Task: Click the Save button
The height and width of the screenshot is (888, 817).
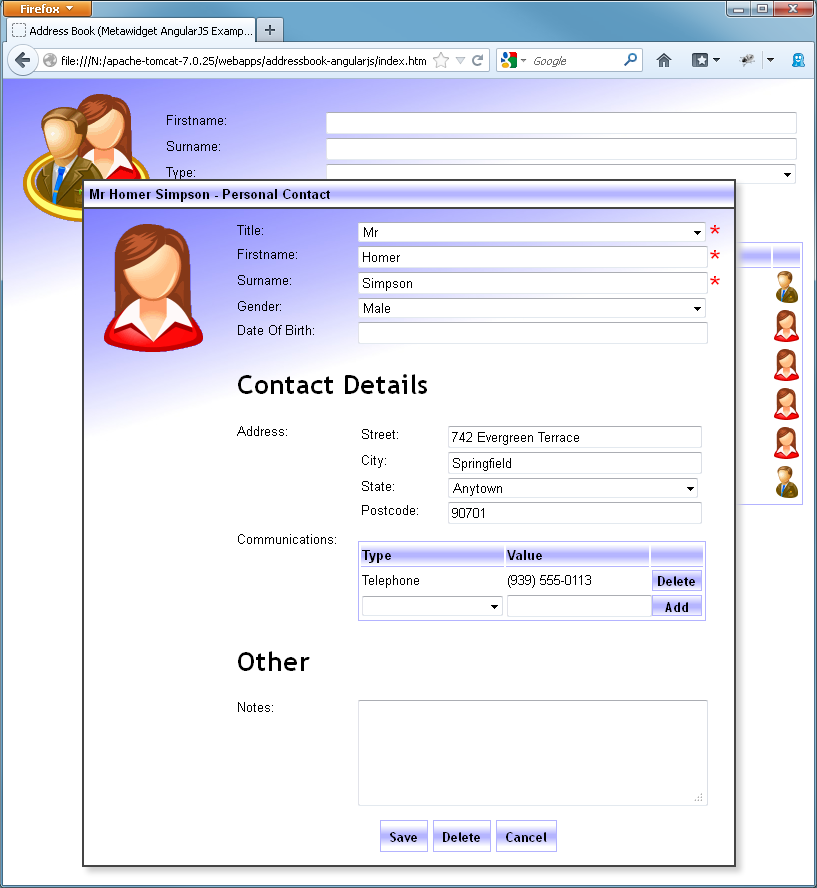Action: pos(403,836)
